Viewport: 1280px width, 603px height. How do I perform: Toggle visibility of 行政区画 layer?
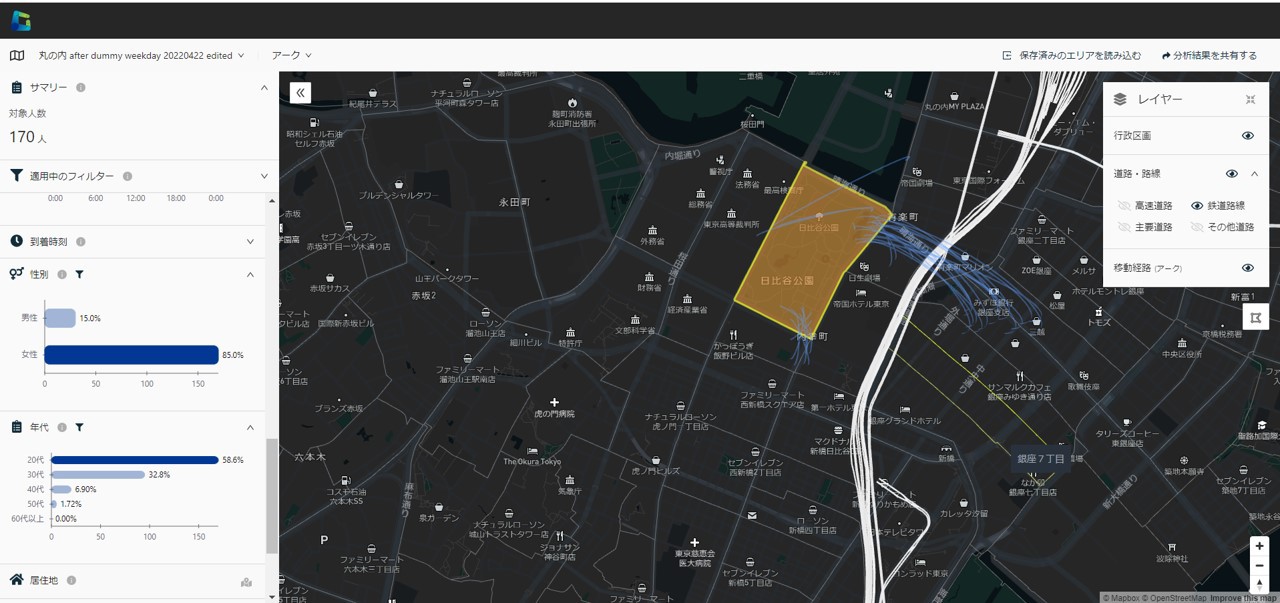tap(1247, 136)
